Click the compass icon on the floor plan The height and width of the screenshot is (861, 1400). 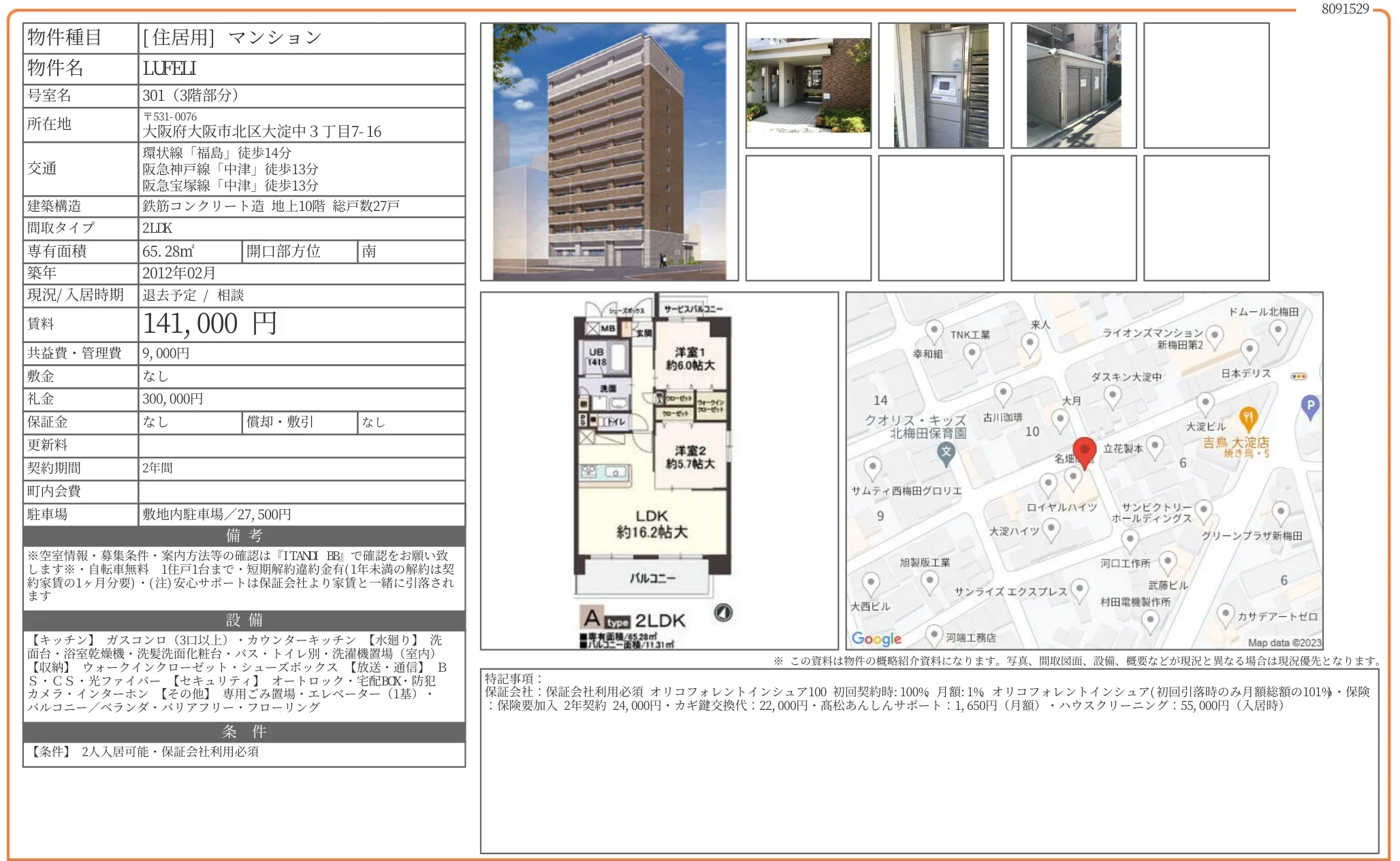[723, 613]
